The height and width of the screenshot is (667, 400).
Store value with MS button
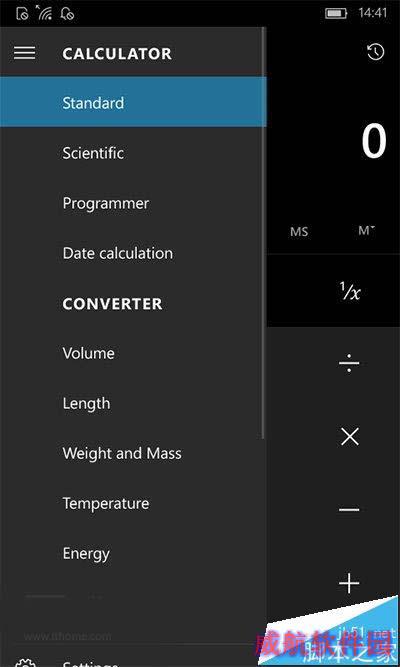(299, 232)
